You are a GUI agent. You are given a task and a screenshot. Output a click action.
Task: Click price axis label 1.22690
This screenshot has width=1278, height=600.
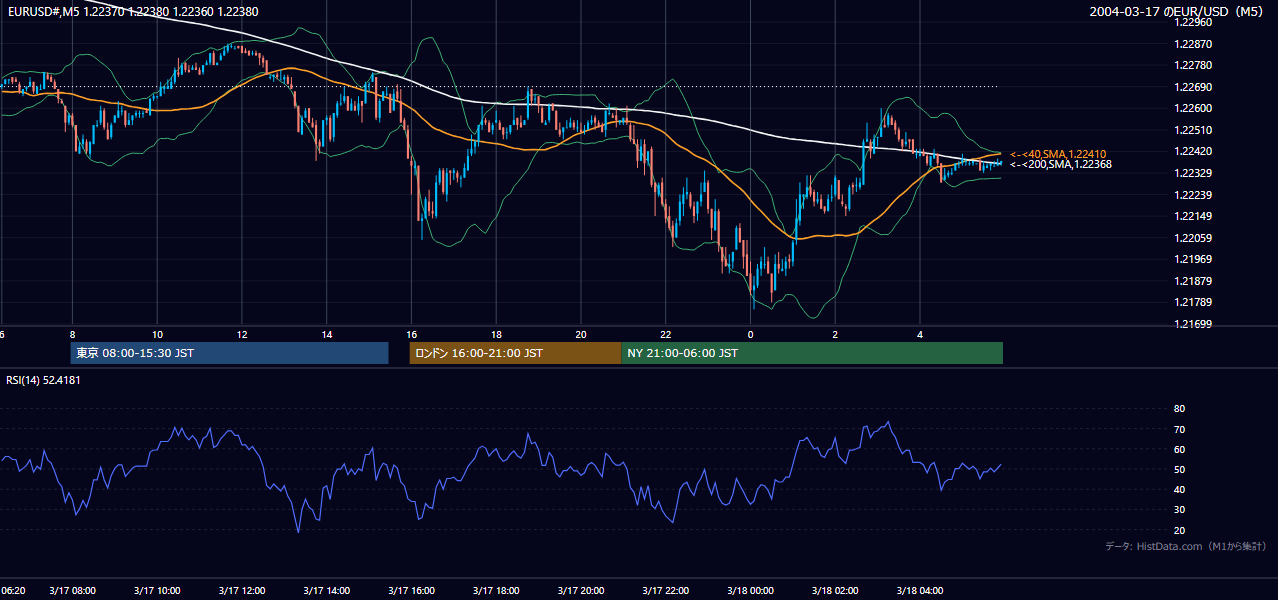(x=1193, y=87)
